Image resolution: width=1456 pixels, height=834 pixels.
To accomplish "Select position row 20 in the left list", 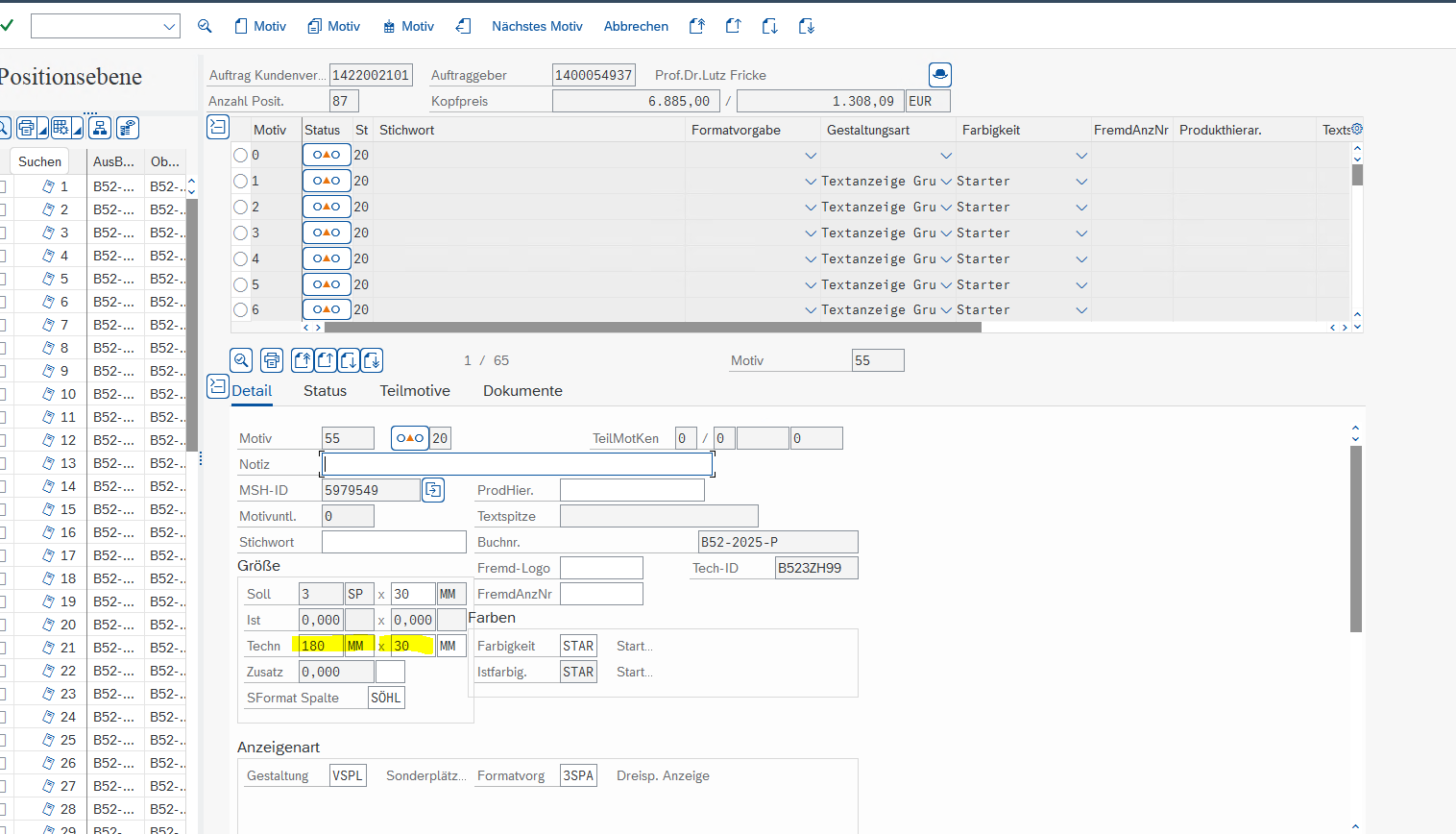I will [68, 625].
